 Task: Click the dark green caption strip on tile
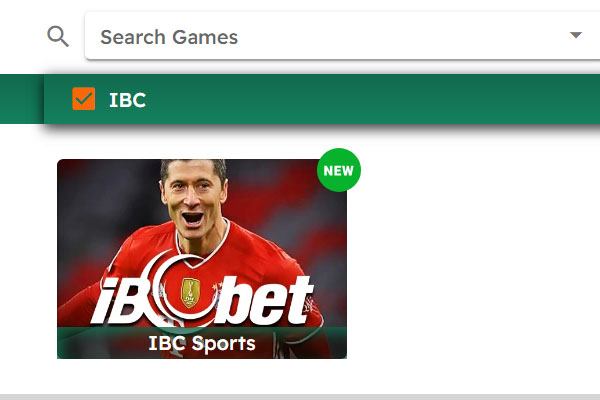202,343
